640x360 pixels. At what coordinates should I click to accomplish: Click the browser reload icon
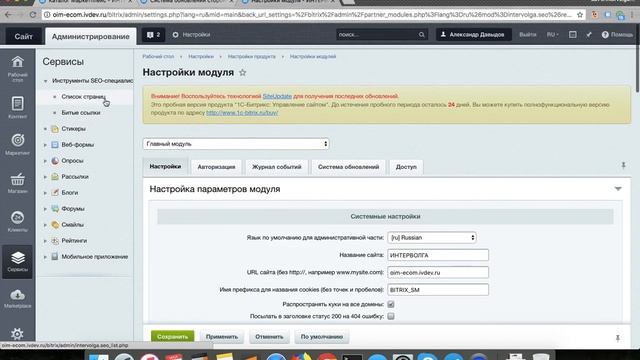pyautogui.click(x=33, y=15)
